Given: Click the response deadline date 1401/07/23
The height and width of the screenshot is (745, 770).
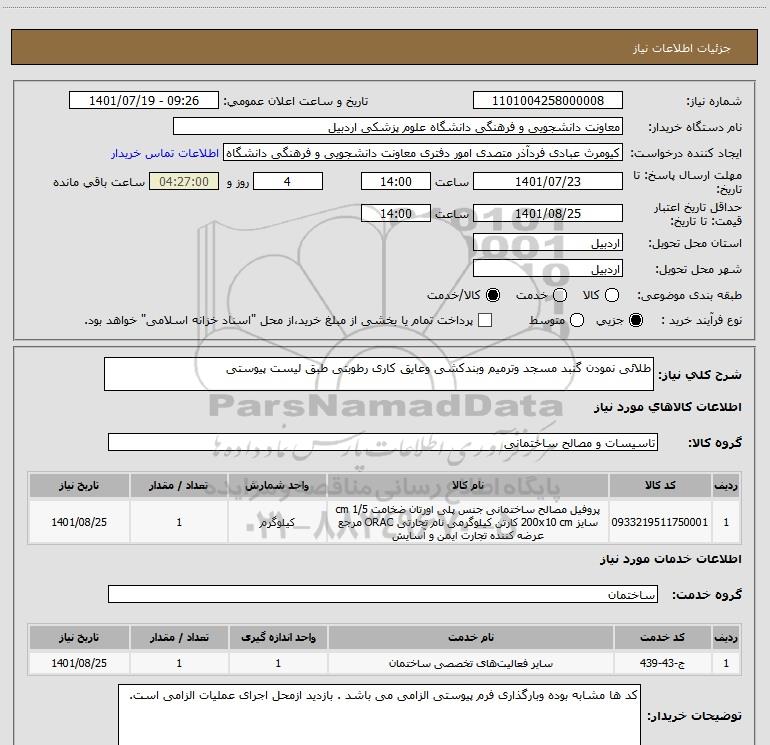Looking at the screenshot, I should (x=548, y=181).
